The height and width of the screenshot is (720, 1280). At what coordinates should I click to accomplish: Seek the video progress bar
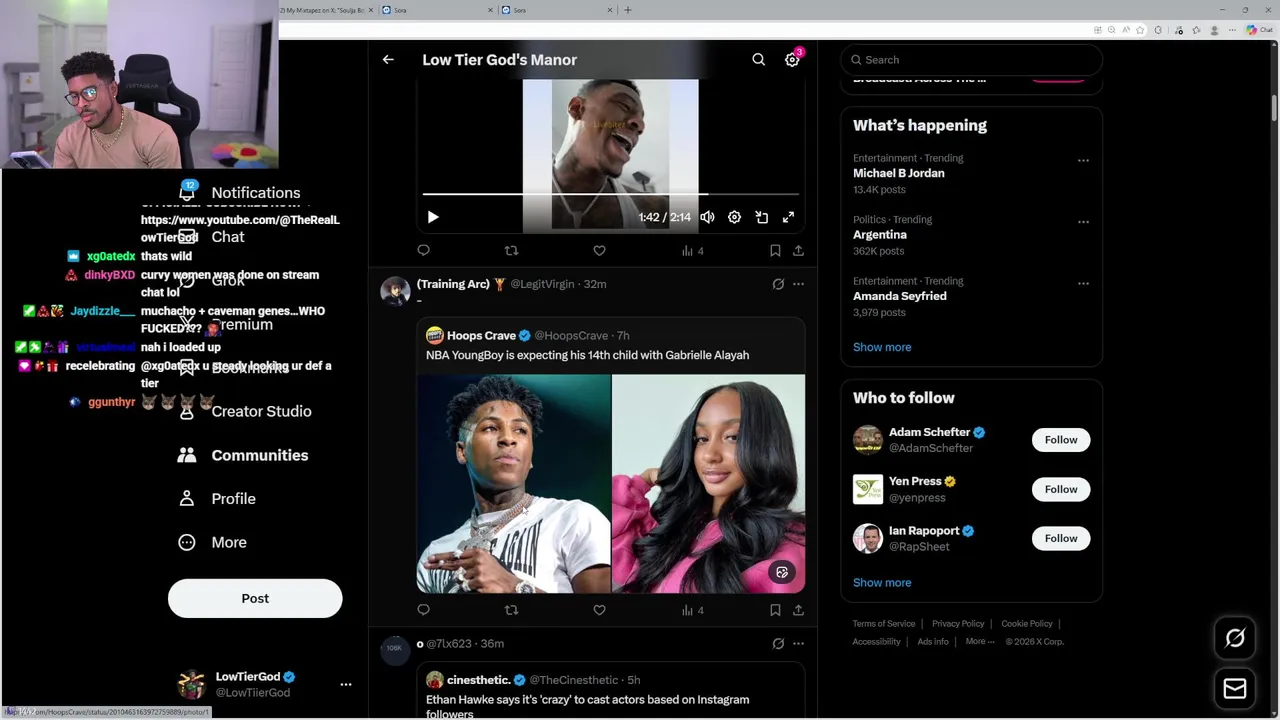pyautogui.click(x=611, y=194)
